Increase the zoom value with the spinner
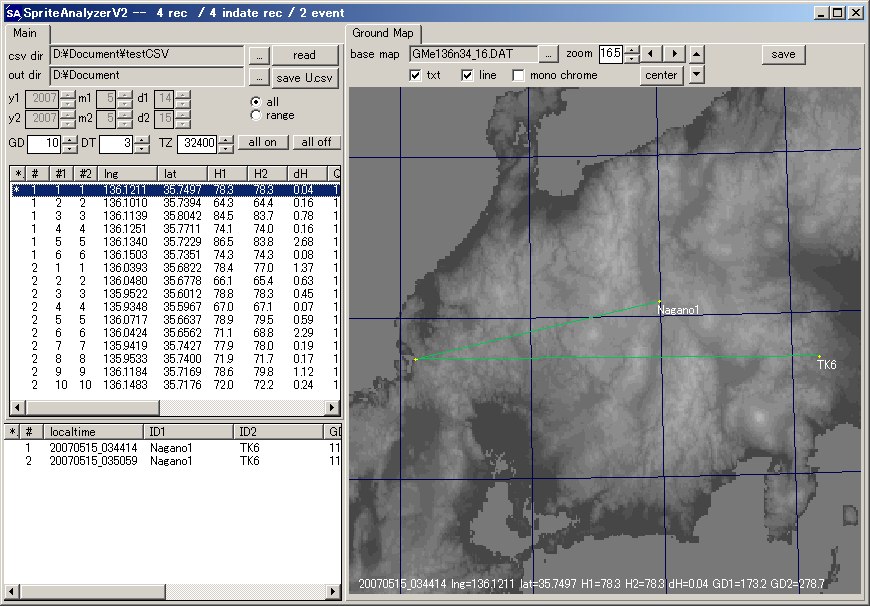The height and width of the screenshot is (606, 870). point(631,49)
